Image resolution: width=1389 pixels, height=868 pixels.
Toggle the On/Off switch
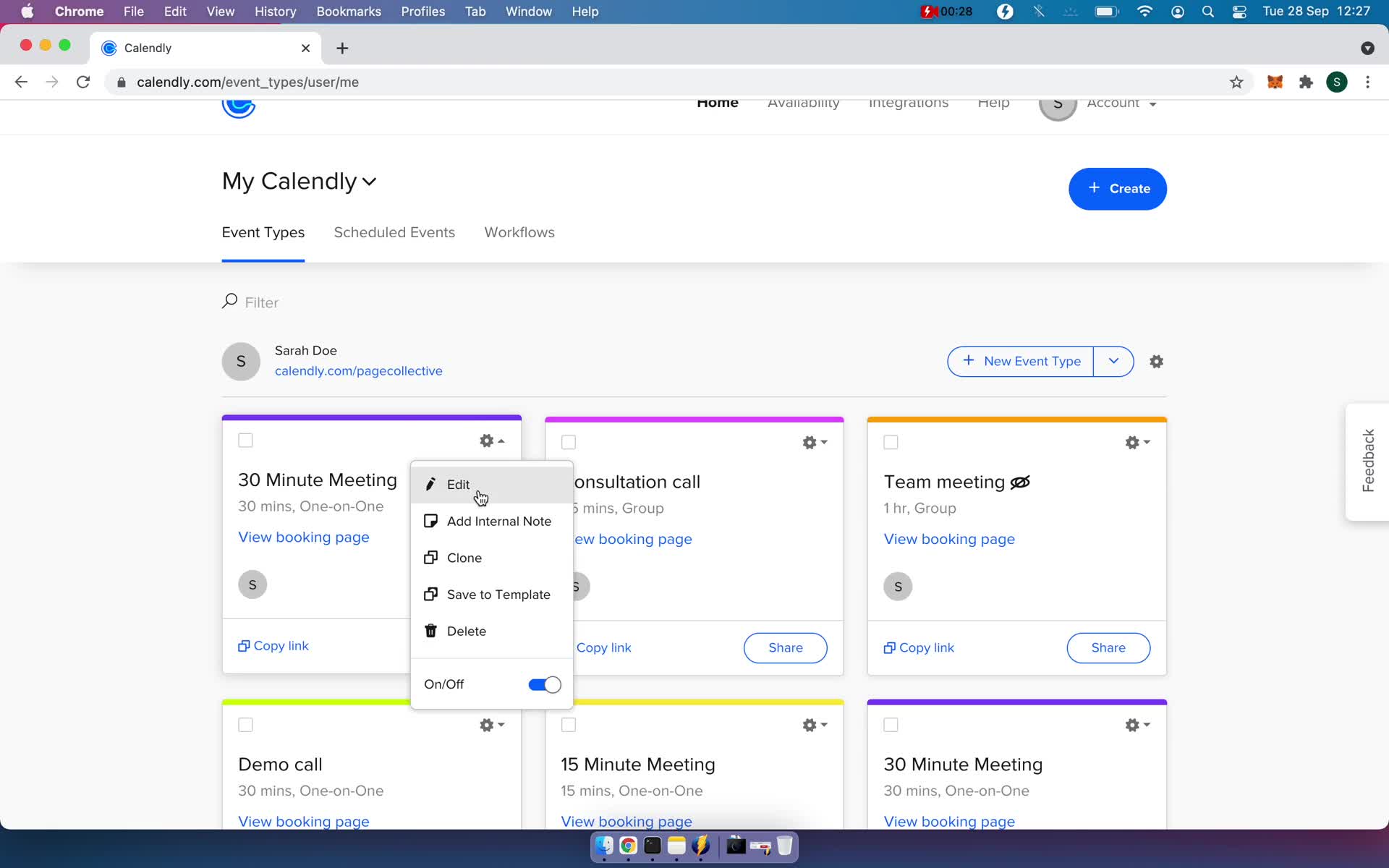(x=545, y=684)
